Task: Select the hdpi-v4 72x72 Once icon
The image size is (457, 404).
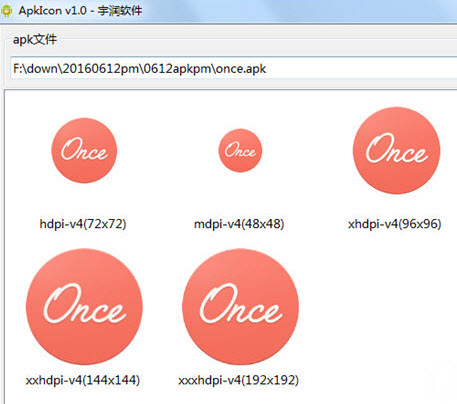Action: tap(84, 150)
